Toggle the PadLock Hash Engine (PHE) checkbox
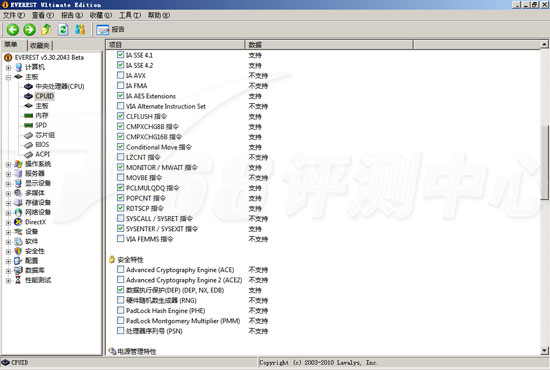This screenshot has height=370, width=550. click(120, 310)
